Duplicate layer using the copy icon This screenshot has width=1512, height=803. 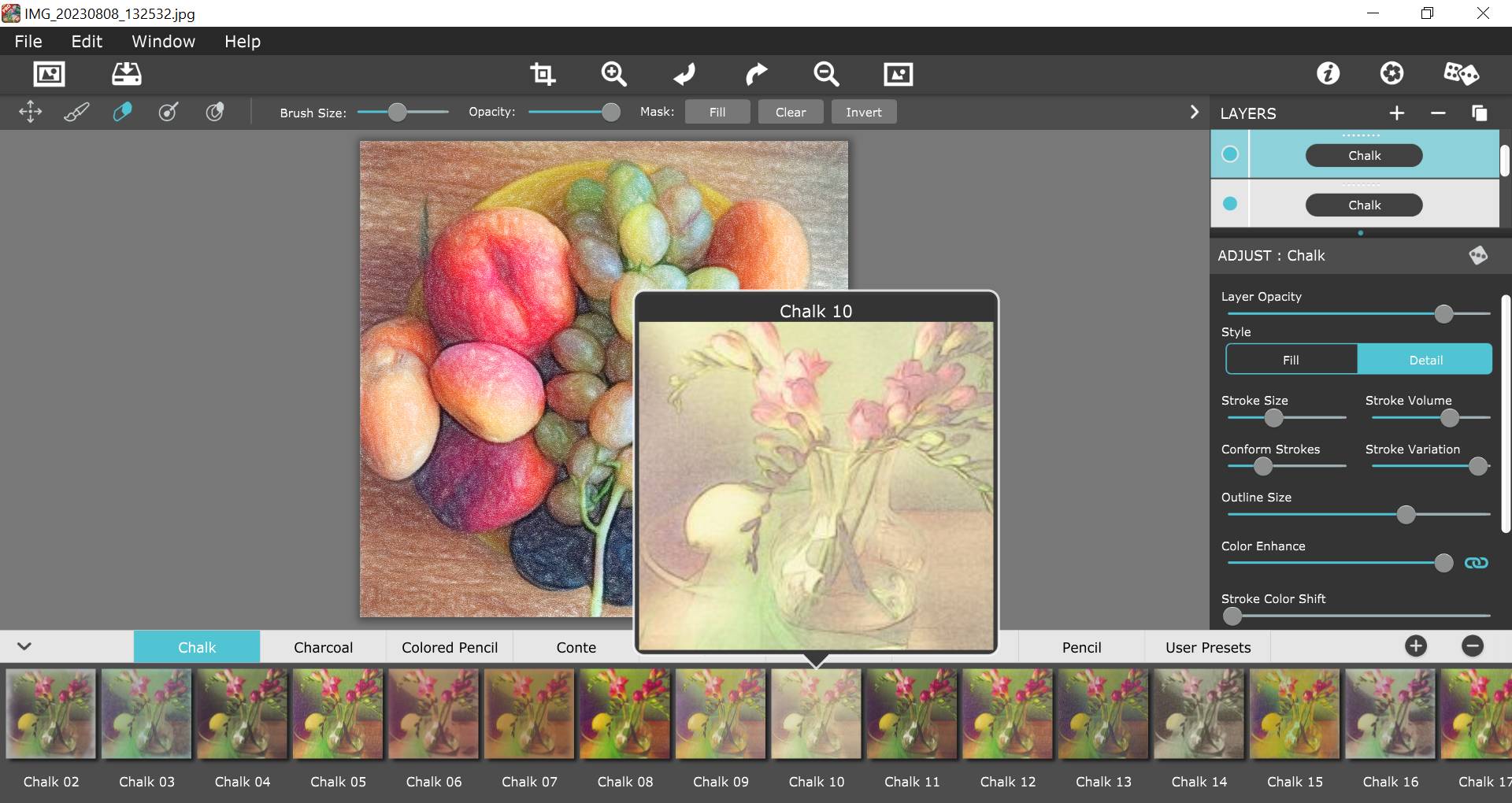coord(1479,113)
